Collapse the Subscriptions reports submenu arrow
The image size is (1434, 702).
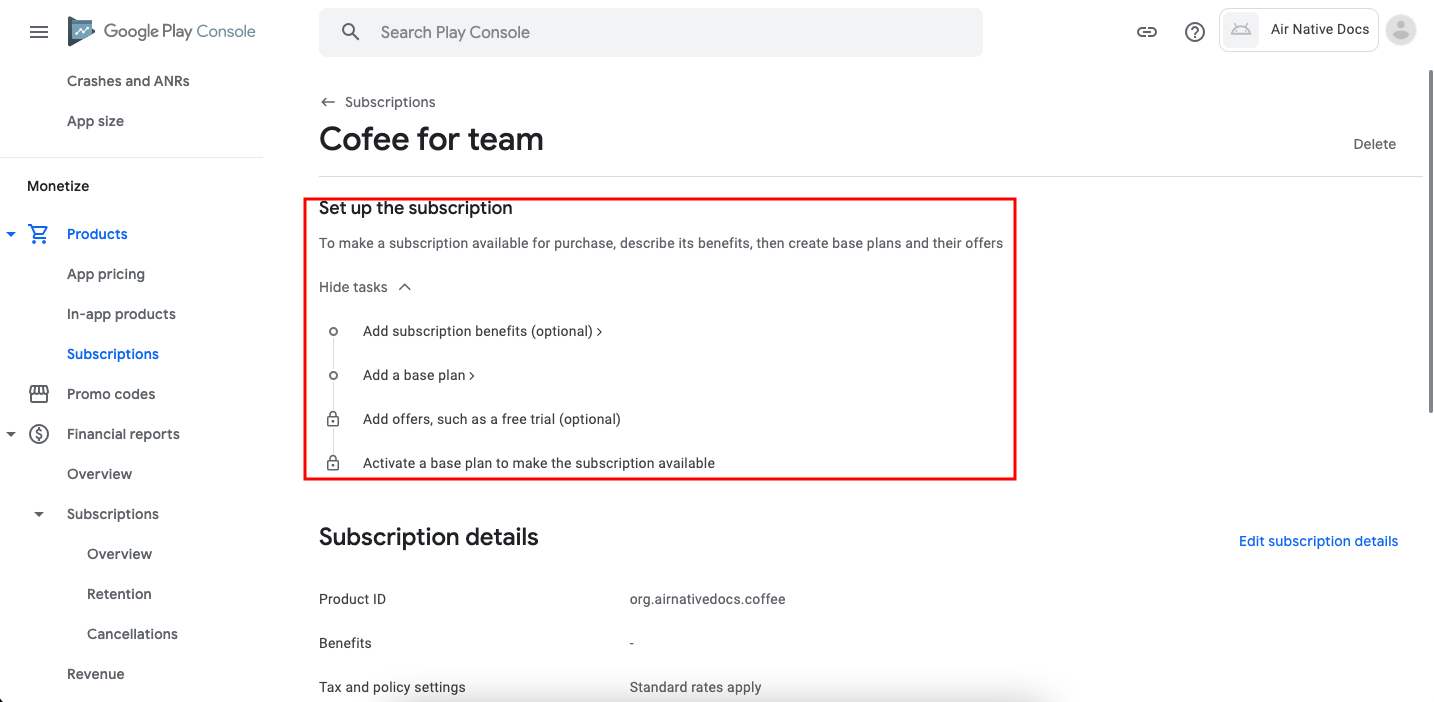pyautogui.click(x=39, y=514)
